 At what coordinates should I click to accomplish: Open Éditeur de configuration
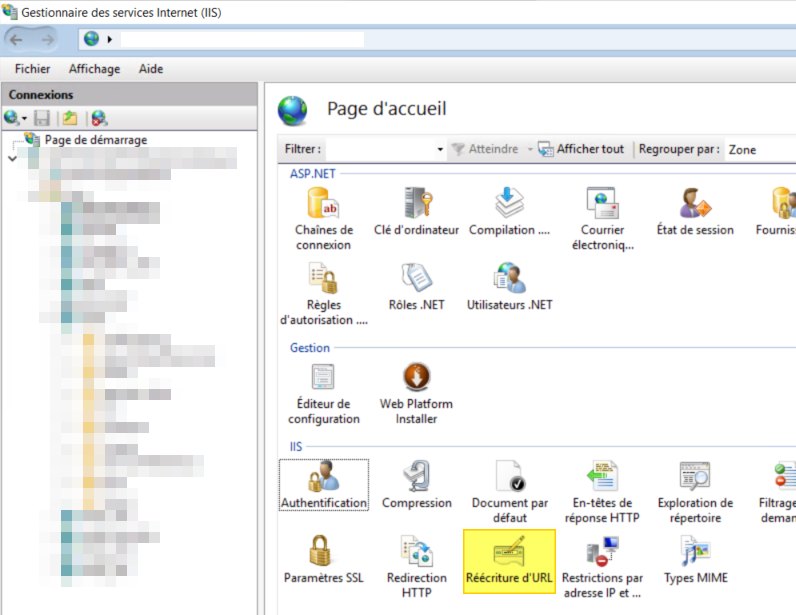pos(323,394)
